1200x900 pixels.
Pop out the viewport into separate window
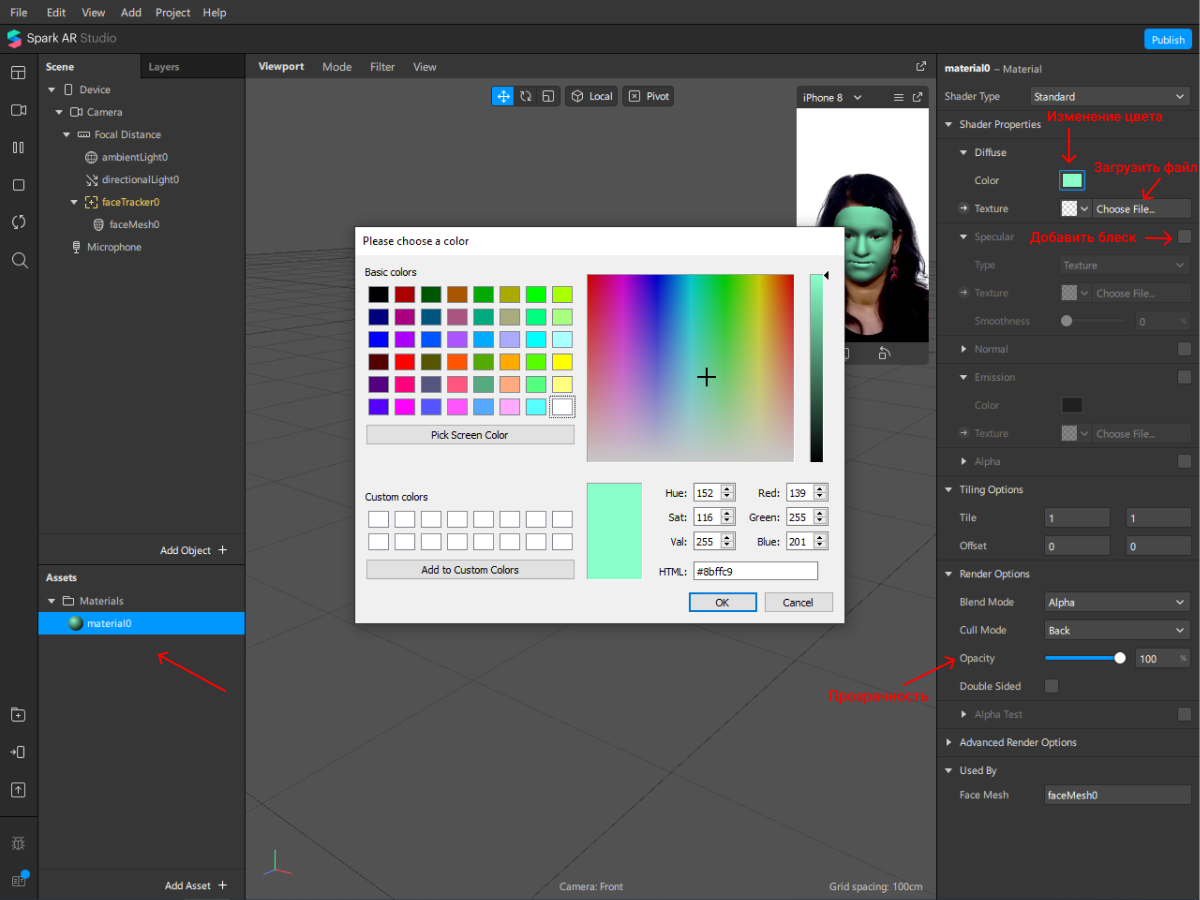coord(921,66)
